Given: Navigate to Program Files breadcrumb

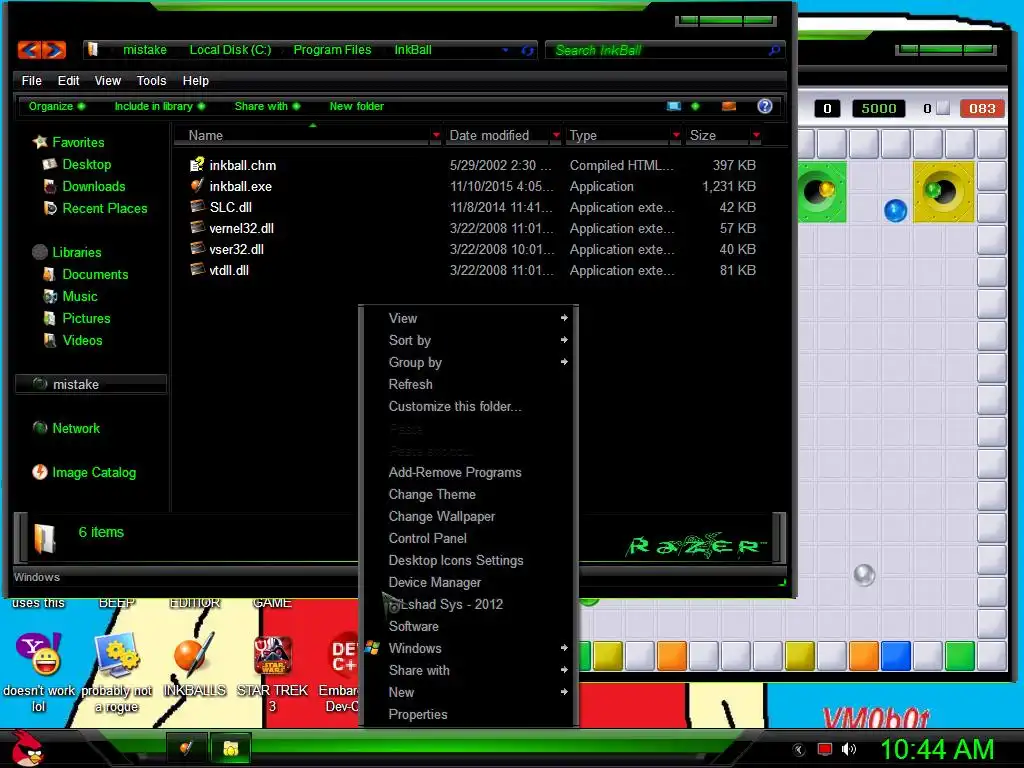Looking at the screenshot, I should click(x=332, y=50).
